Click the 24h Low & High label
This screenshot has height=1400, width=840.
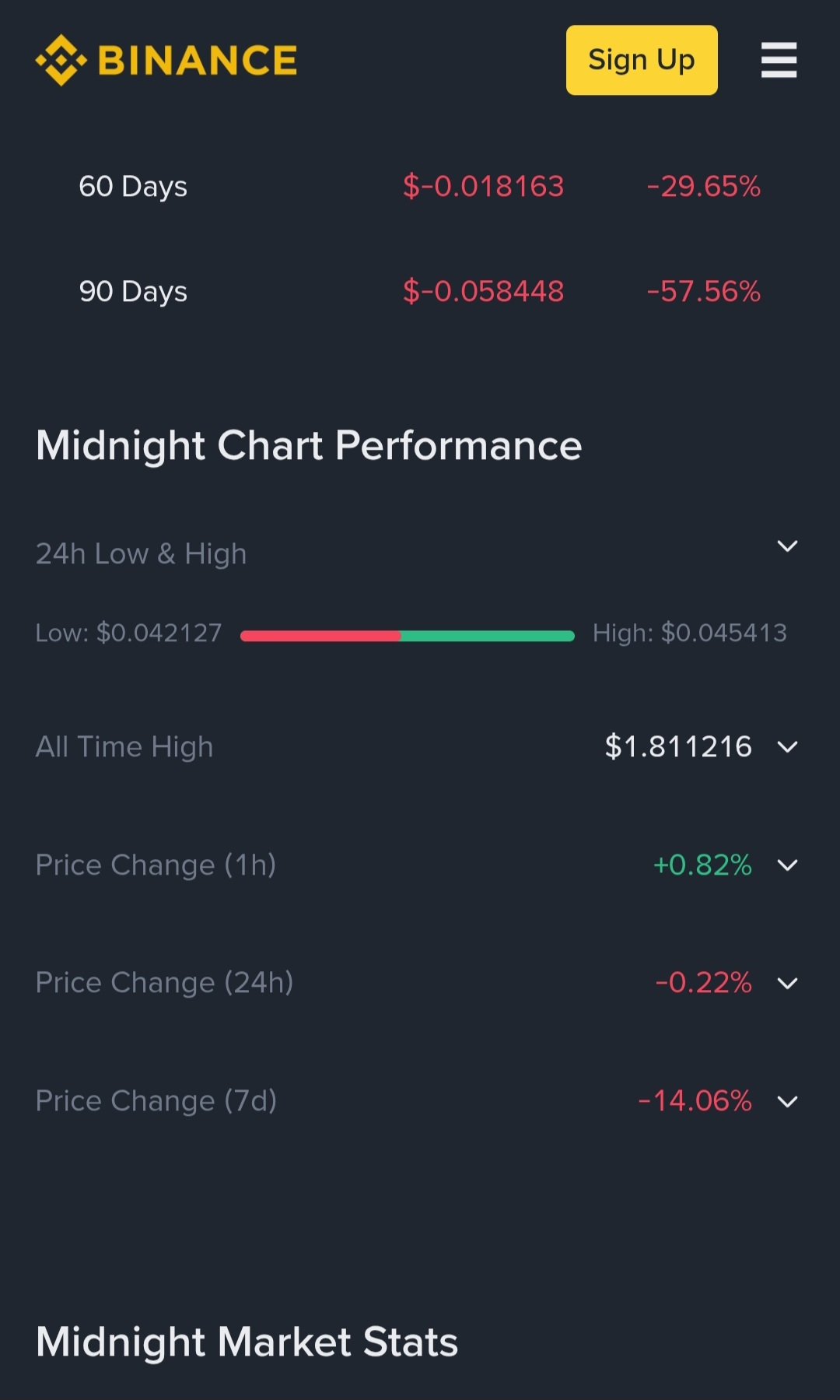pos(142,554)
